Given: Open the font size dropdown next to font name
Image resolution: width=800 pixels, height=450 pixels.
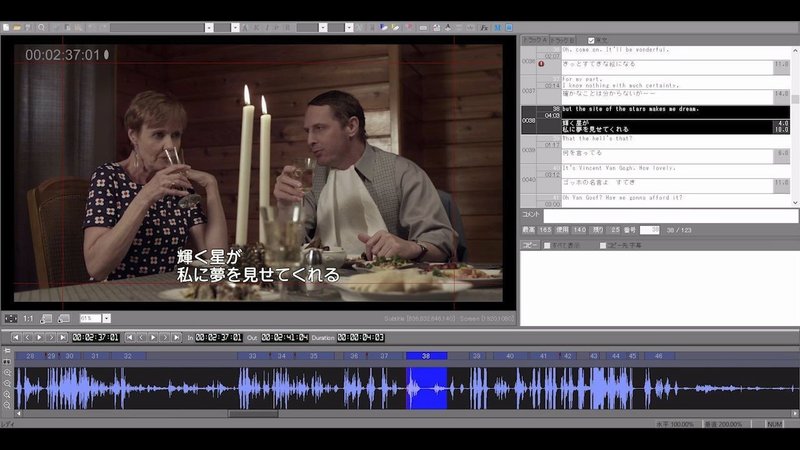Looking at the screenshot, I should click(235, 28).
